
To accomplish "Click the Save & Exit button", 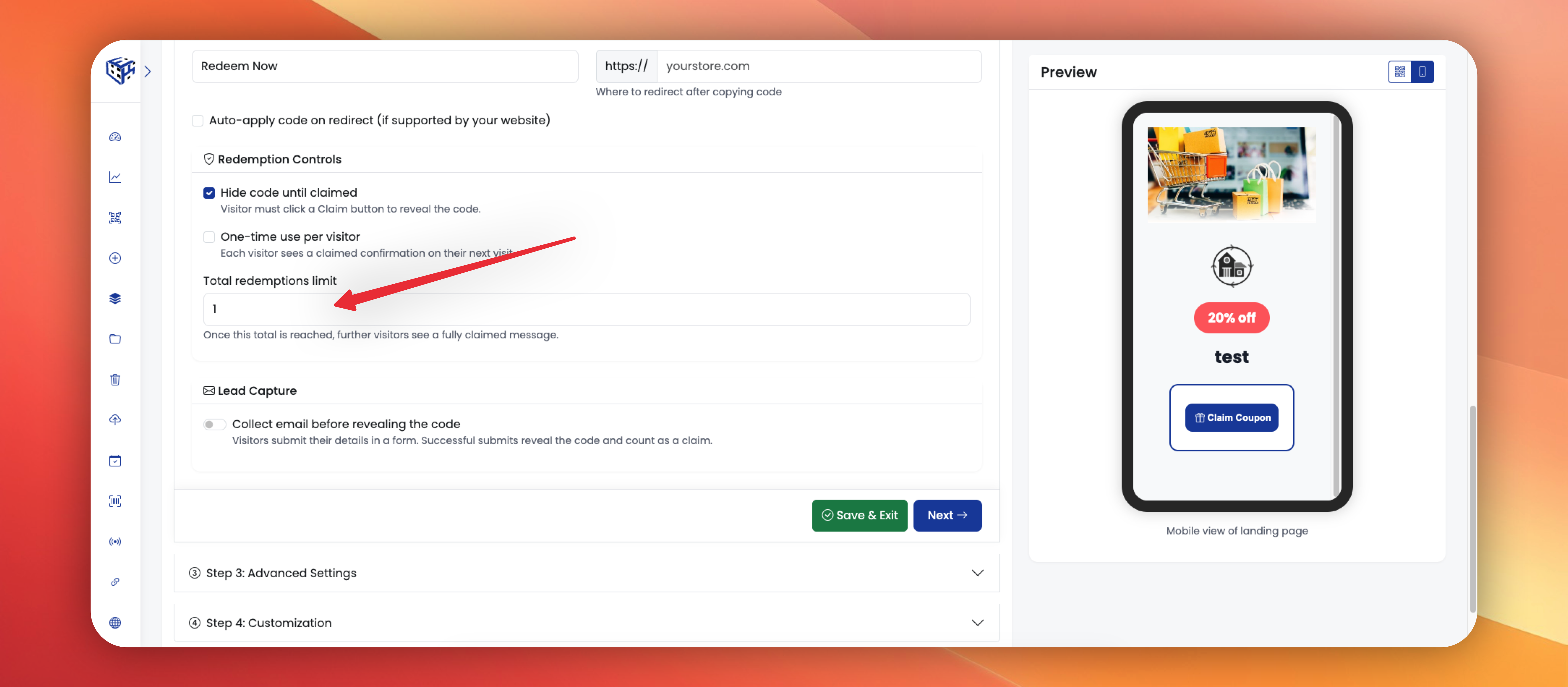I will 859,515.
